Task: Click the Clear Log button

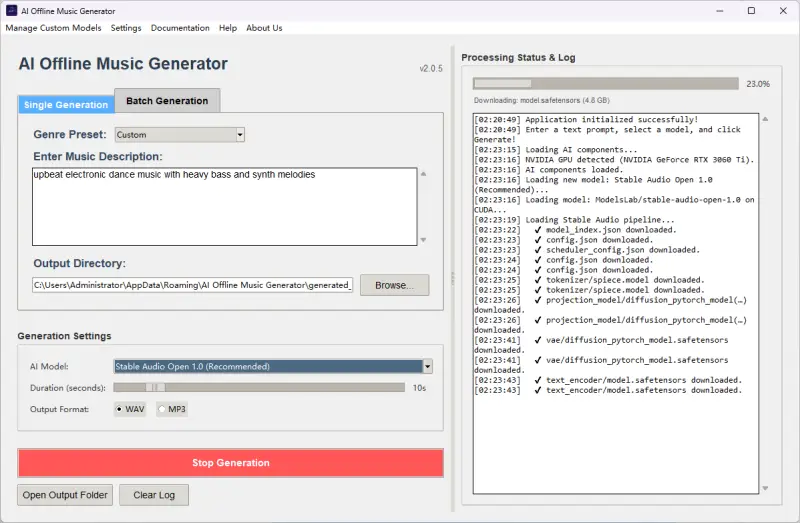Action: point(154,495)
